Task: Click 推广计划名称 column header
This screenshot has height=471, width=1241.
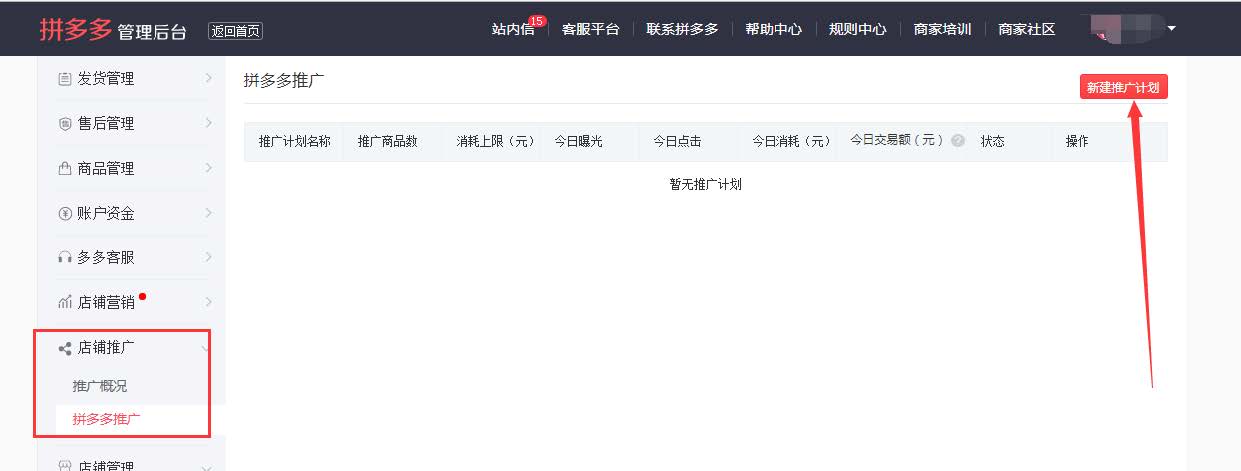Action: [294, 141]
